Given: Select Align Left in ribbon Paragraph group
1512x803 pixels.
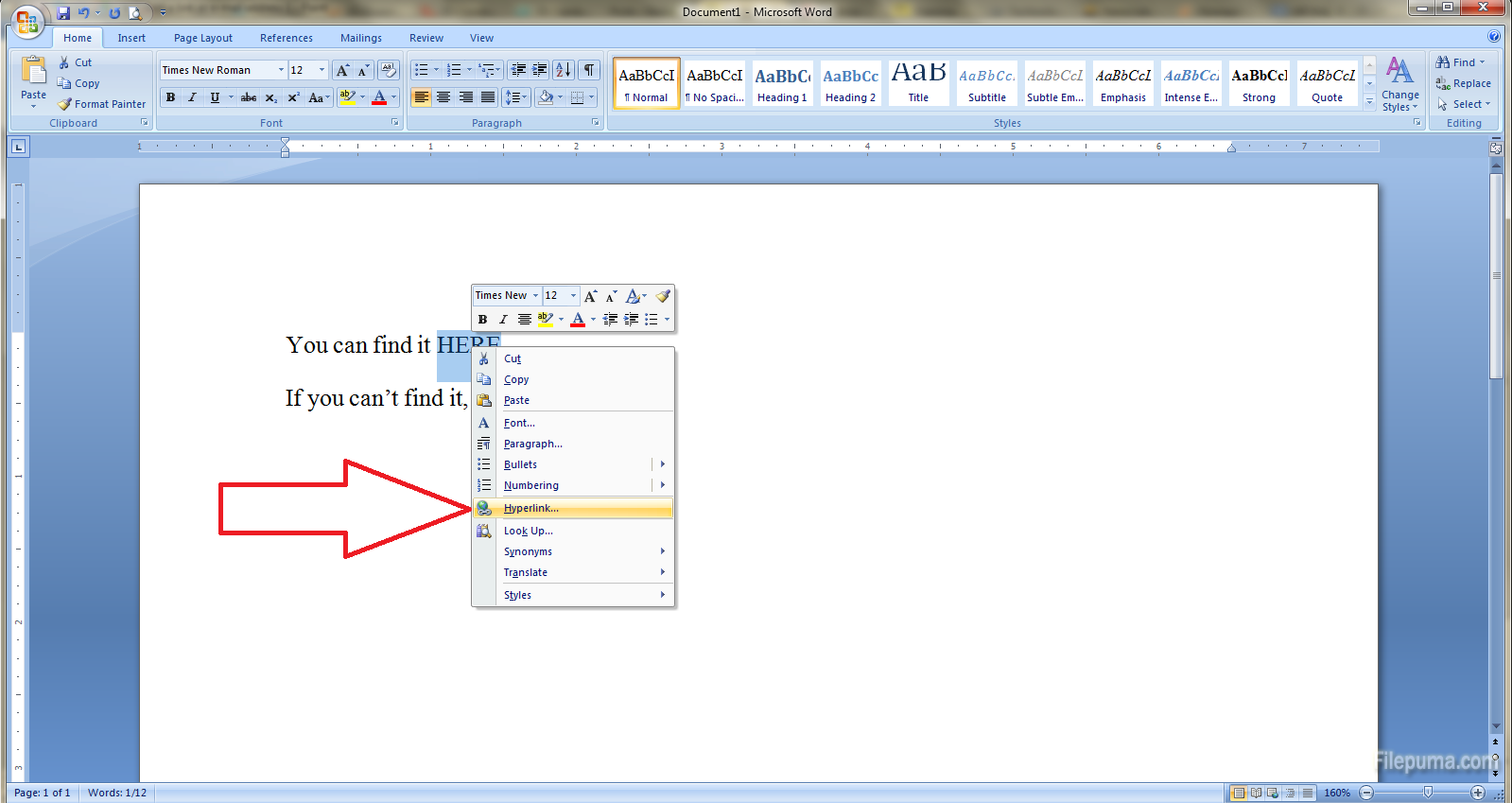Looking at the screenshot, I should [x=422, y=97].
